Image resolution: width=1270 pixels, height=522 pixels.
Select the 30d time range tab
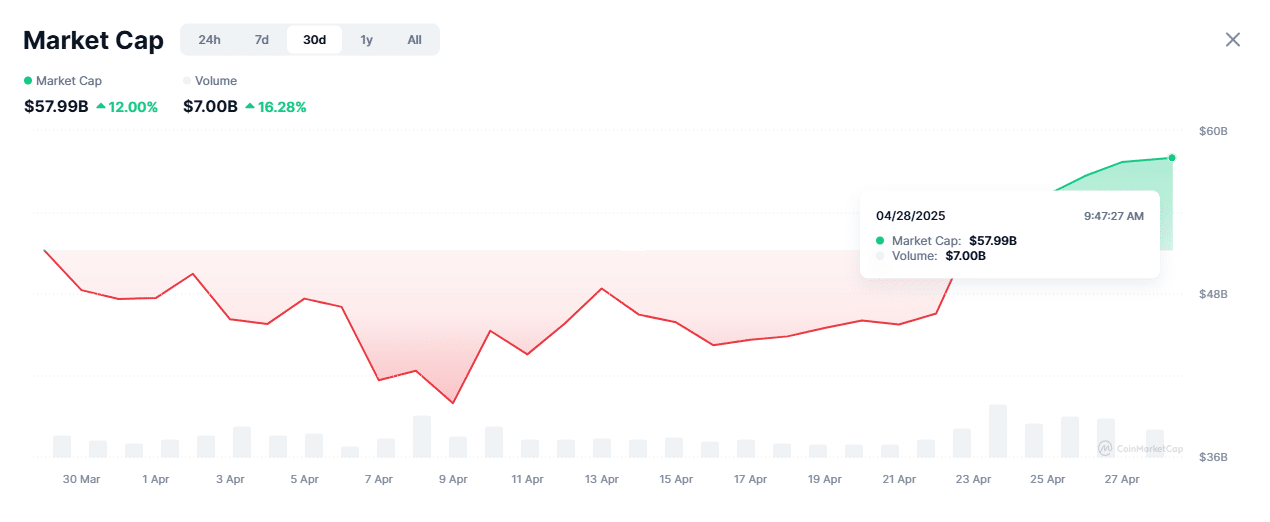point(314,40)
